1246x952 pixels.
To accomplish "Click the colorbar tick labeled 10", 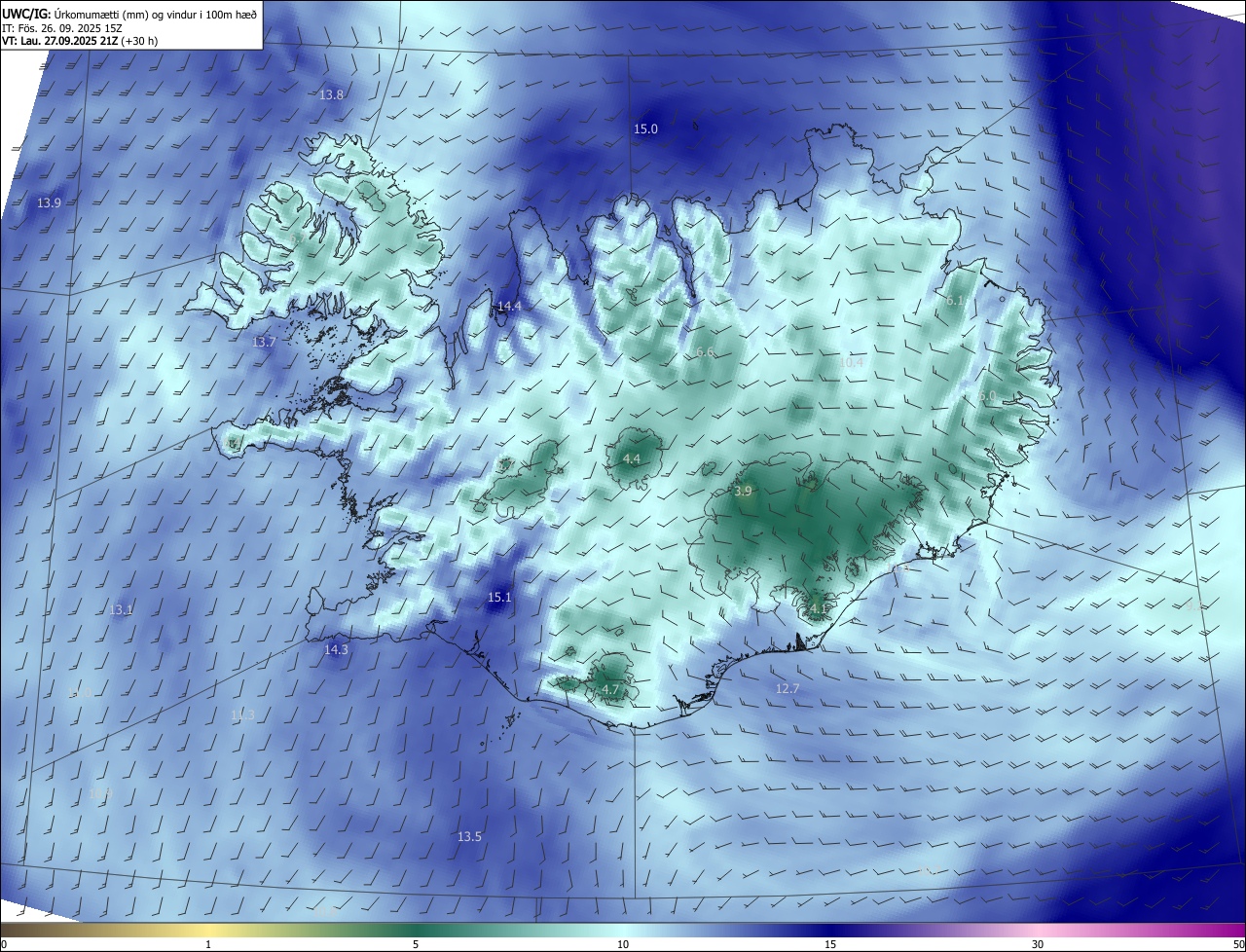I will point(623,944).
